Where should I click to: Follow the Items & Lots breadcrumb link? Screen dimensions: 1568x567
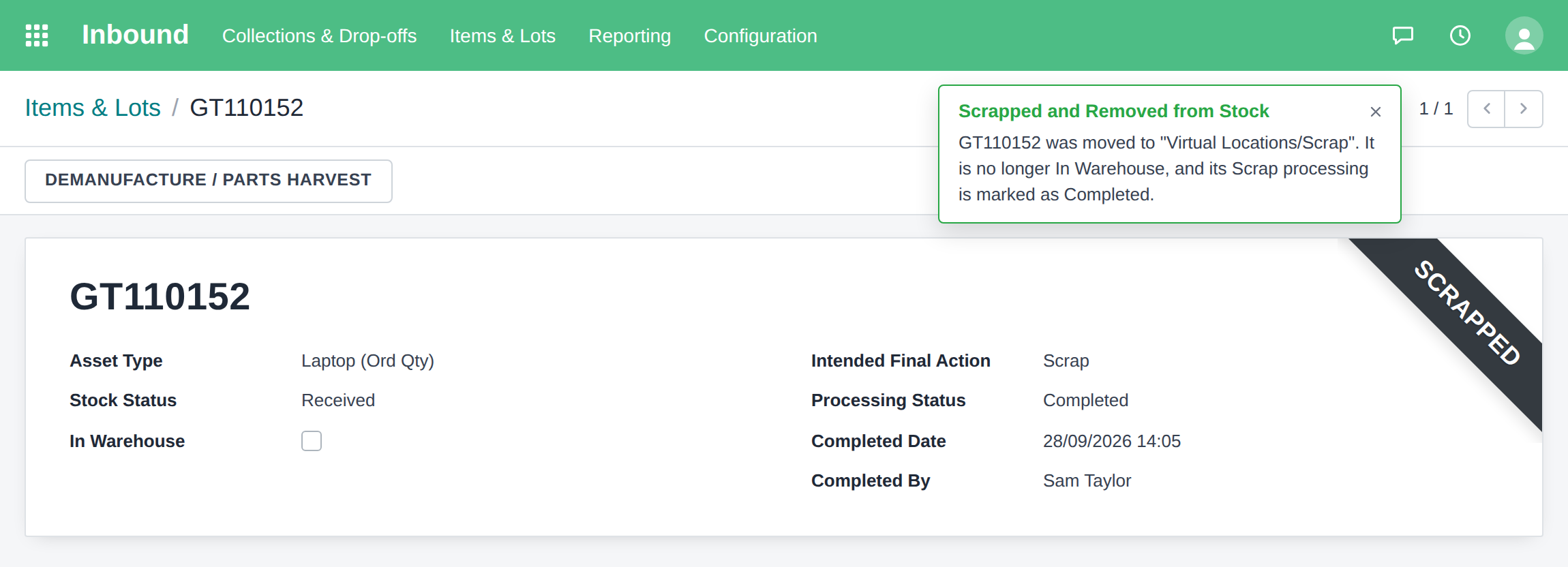click(x=93, y=108)
